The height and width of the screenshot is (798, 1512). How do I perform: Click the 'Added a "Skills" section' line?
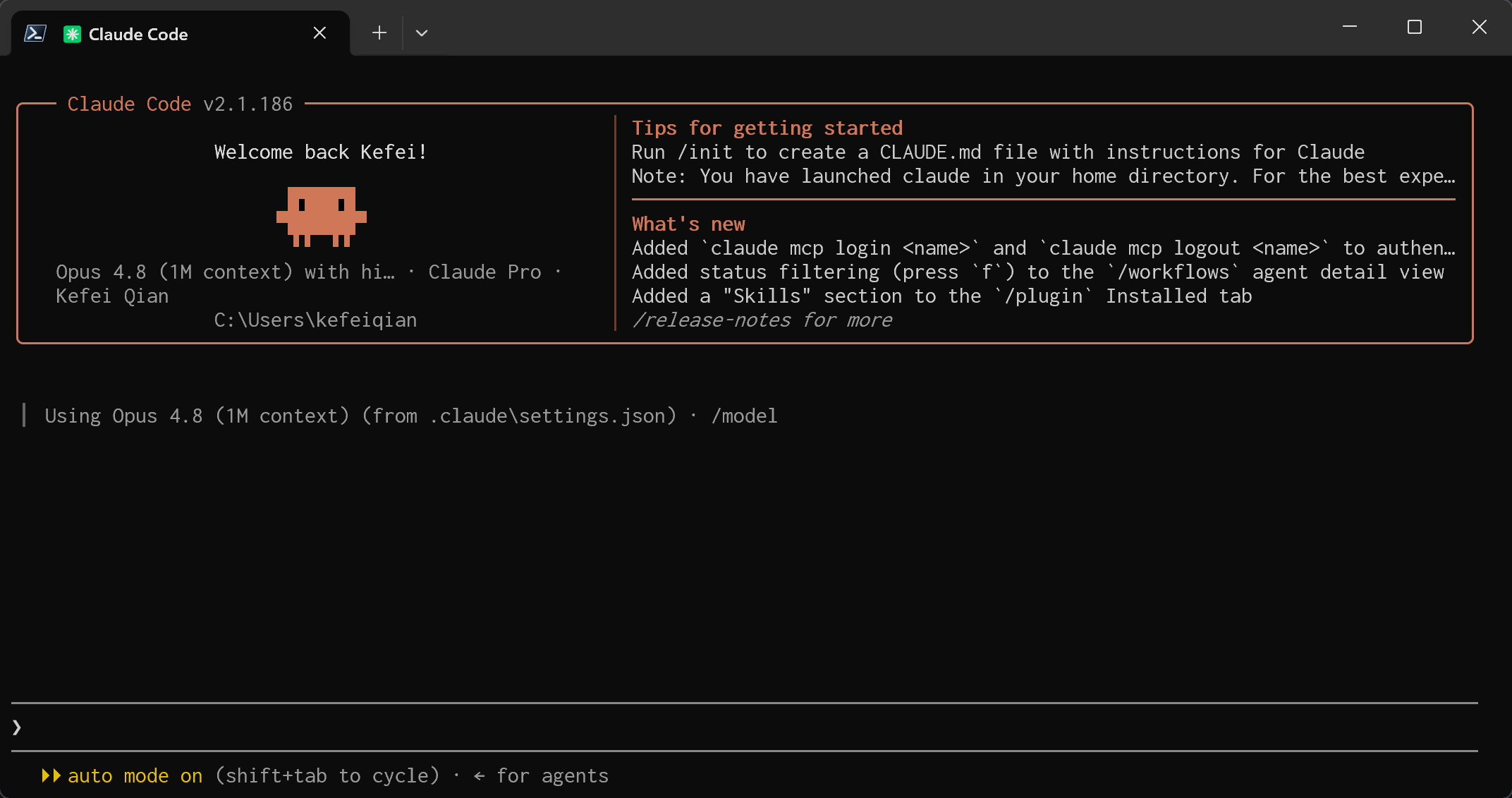pyautogui.click(x=942, y=296)
